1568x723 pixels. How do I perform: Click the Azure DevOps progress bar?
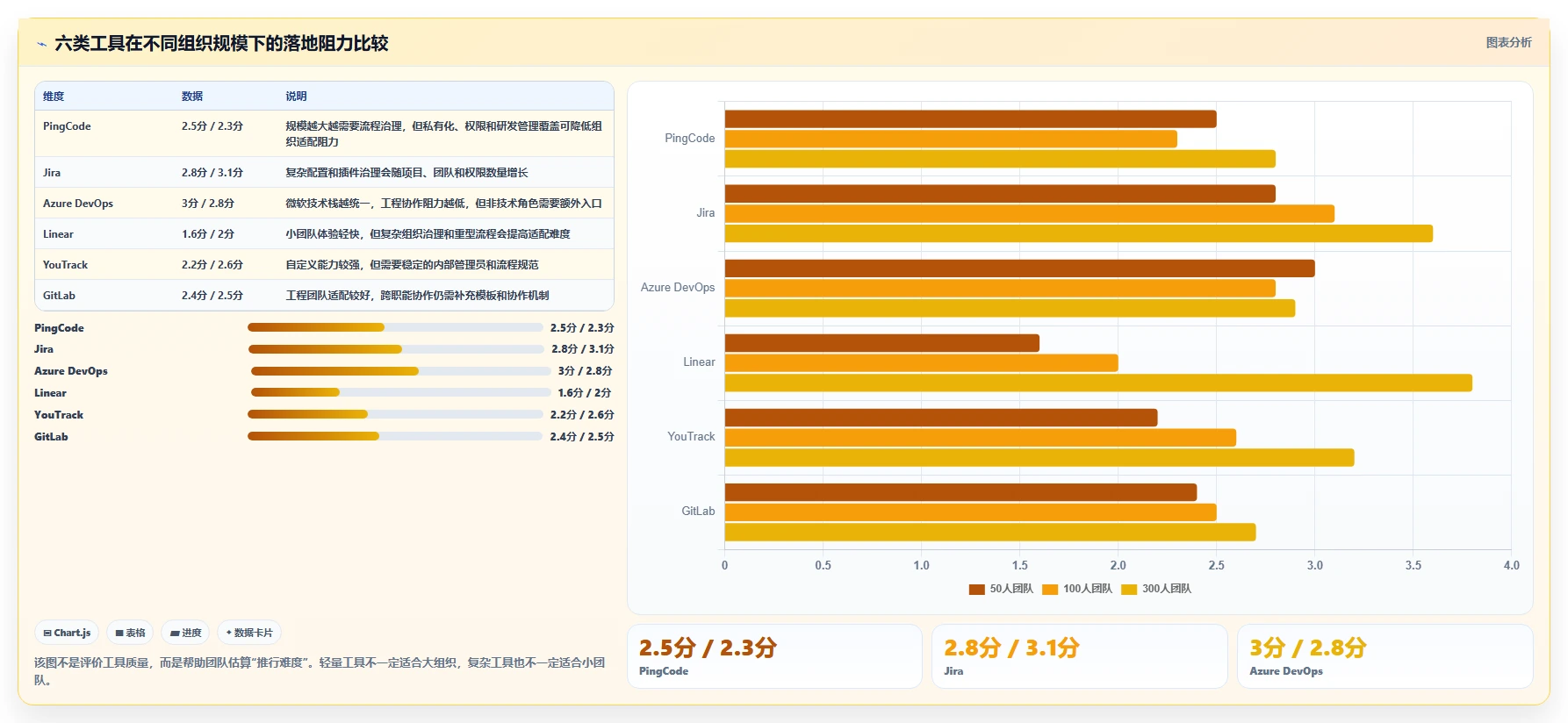coord(401,371)
